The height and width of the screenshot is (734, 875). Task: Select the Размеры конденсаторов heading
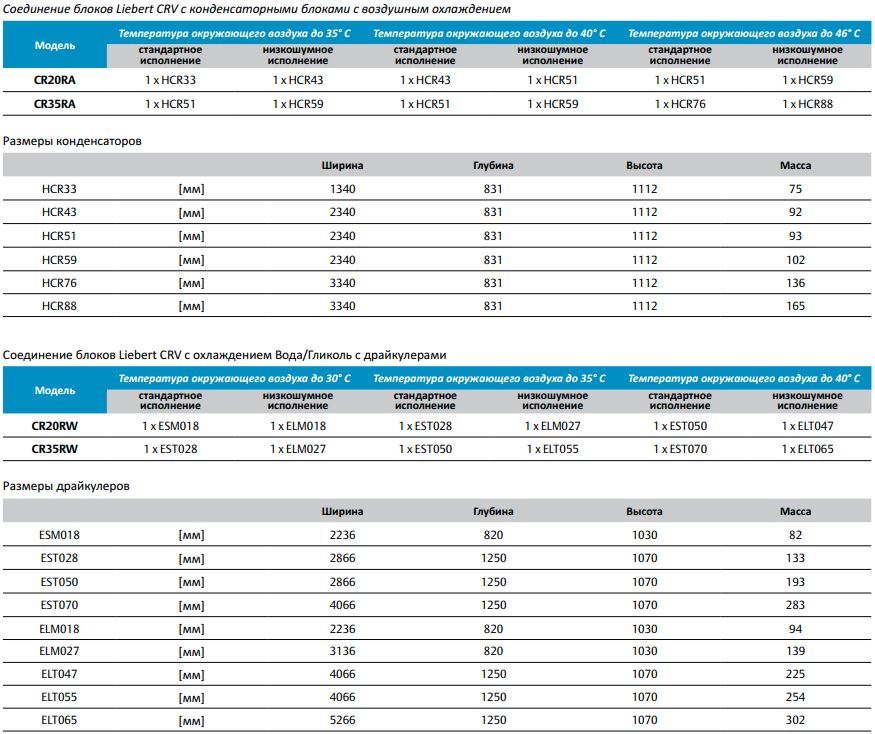[72, 141]
